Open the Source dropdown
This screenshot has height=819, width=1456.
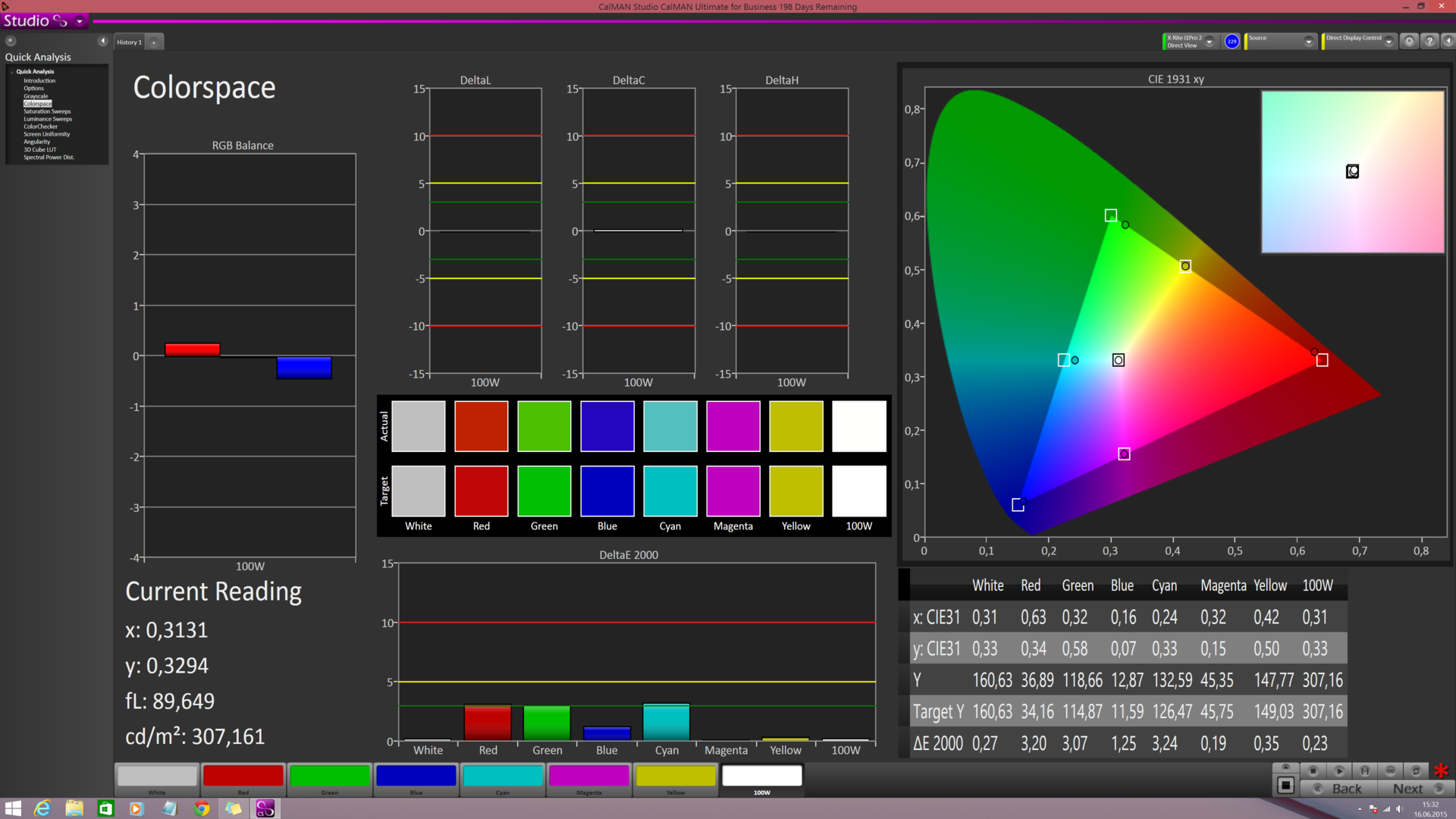pos(1308,42)
